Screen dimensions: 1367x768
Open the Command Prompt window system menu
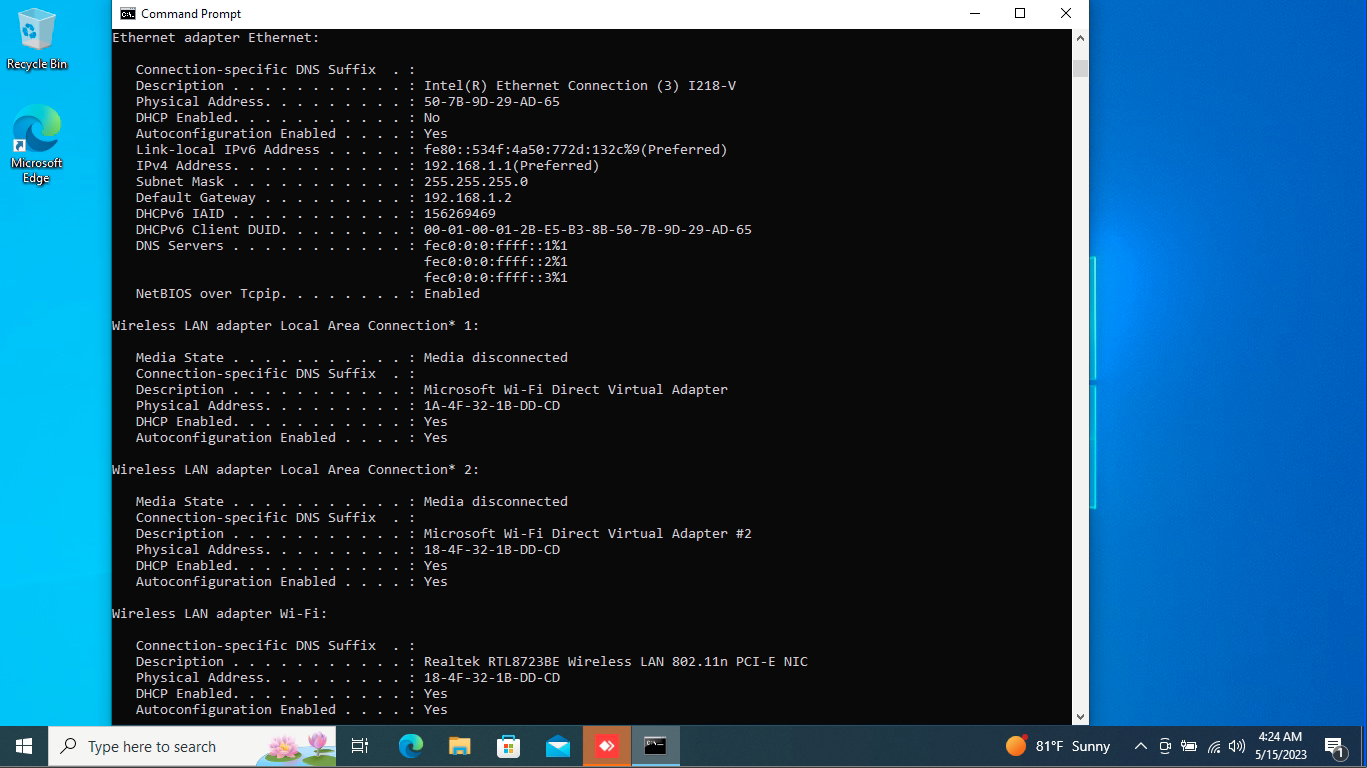(x=126, y=13)
